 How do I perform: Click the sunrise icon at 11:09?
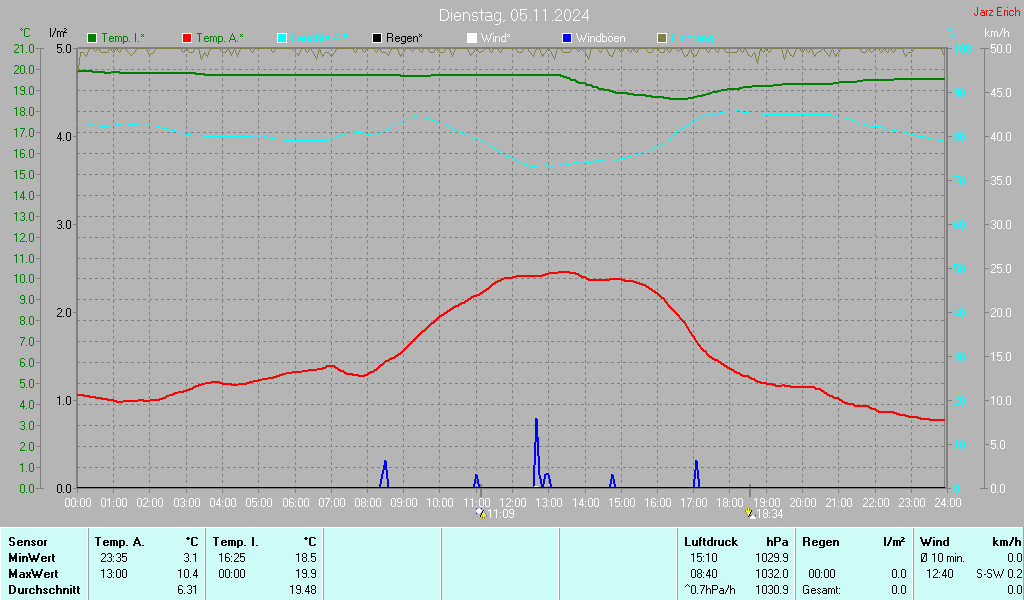(481, 513)
